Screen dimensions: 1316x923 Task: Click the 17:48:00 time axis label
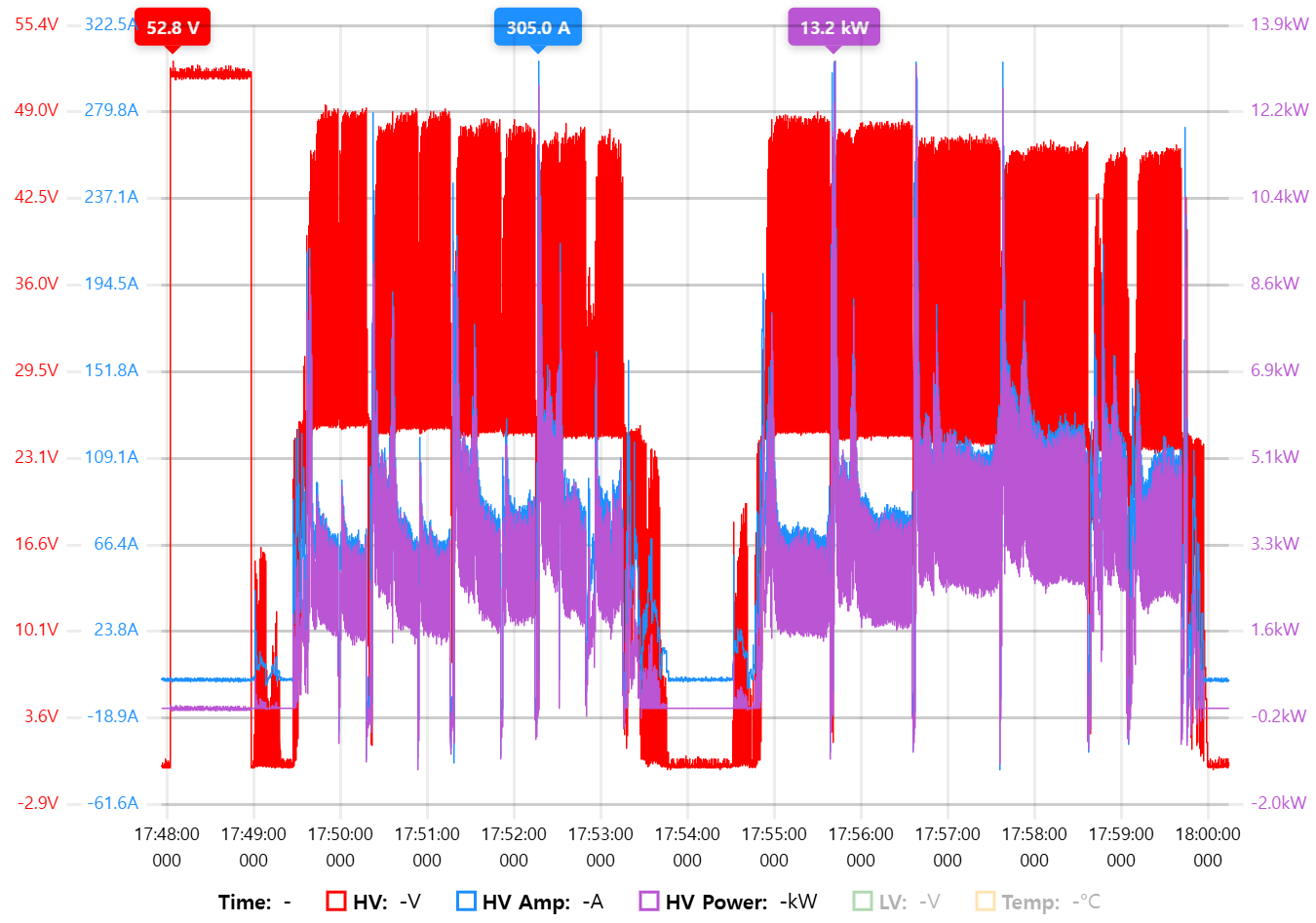pos(167,835)
